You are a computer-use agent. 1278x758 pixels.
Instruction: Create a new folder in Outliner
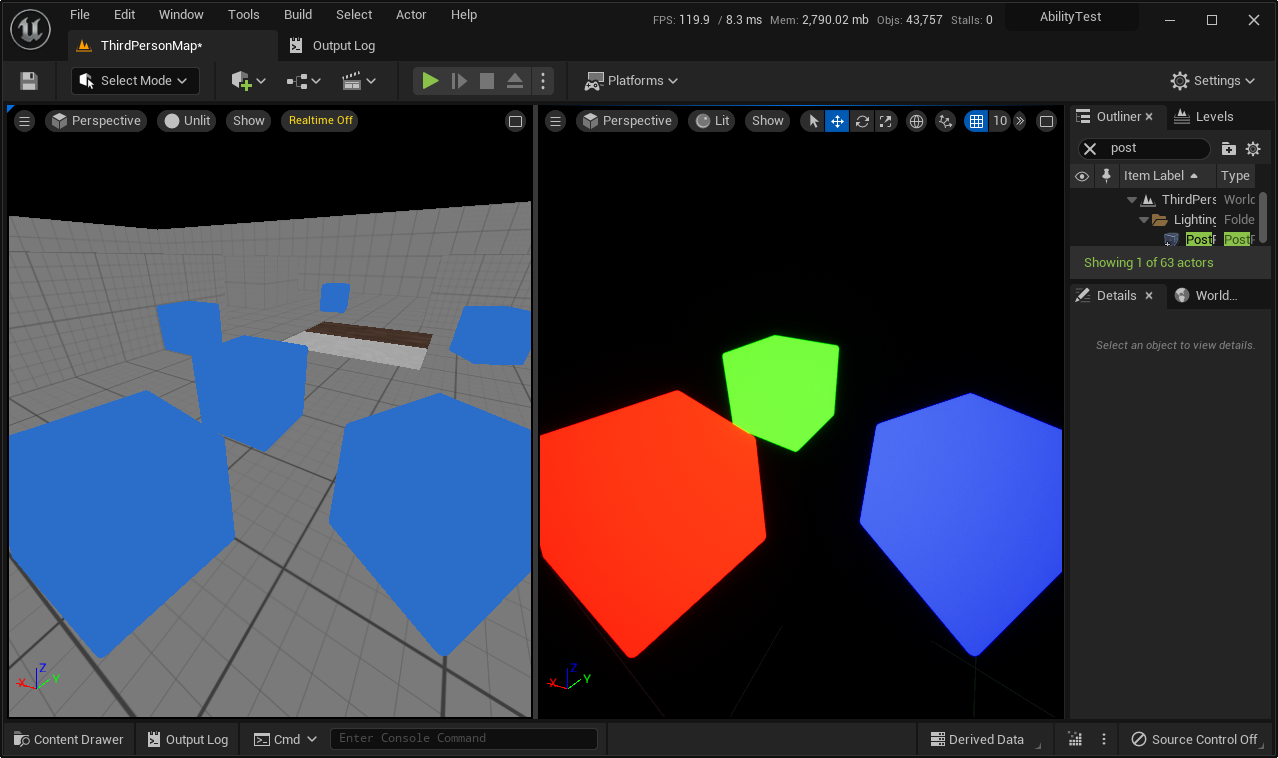[x=1229, y=149]
